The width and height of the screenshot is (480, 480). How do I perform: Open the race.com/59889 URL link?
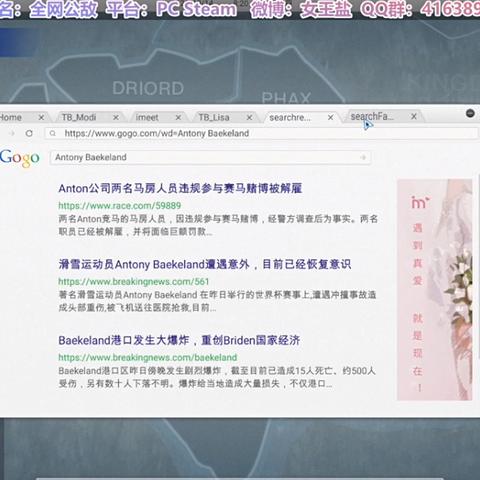(120, 205)
